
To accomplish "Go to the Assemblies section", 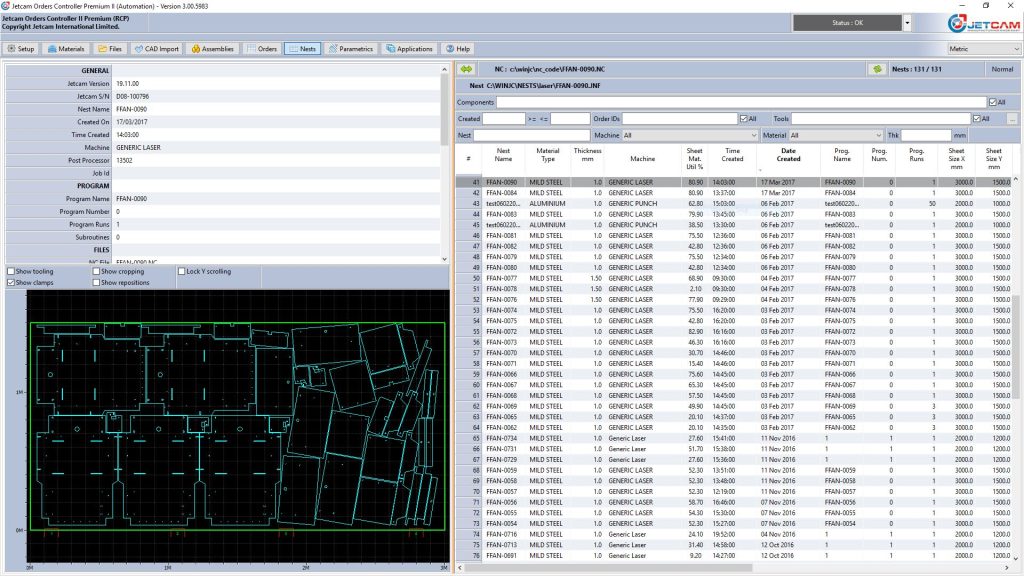I will pos(213,48).
